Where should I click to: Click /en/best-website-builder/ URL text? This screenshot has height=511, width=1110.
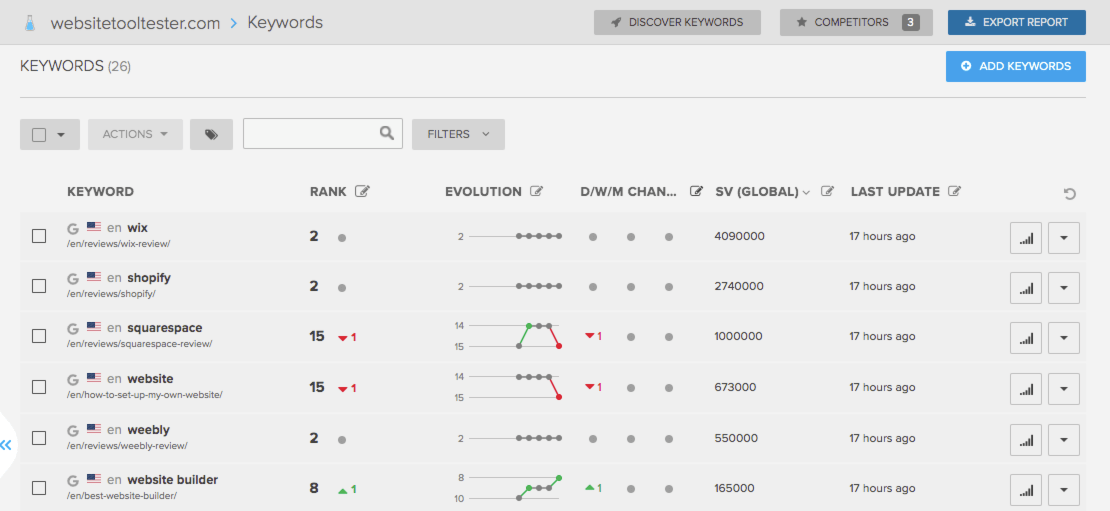(x=122, y=496)
